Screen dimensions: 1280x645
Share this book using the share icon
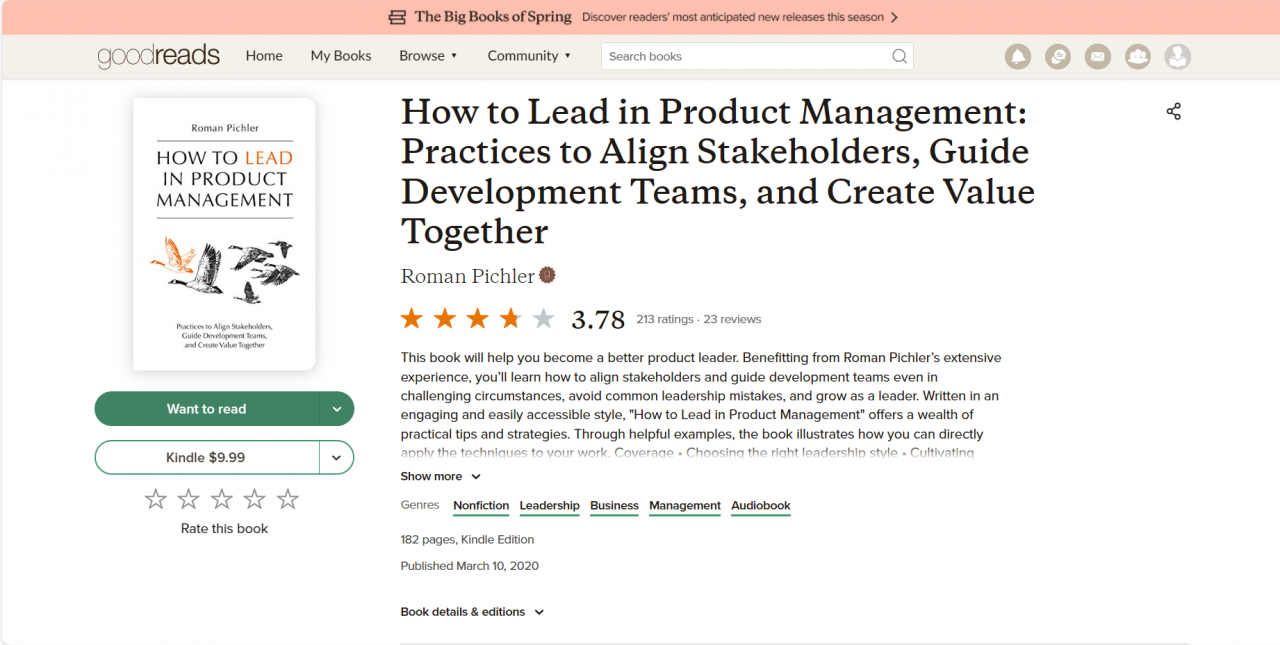pyautogui.click(x=1173, y=111)
